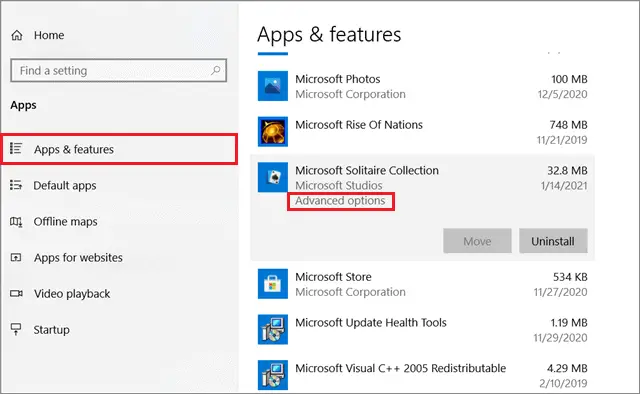Image resolution: width=640 pixels, height=394 pixels.
Task: Click the greyed Move button
Action: click(x=477, y=241)
